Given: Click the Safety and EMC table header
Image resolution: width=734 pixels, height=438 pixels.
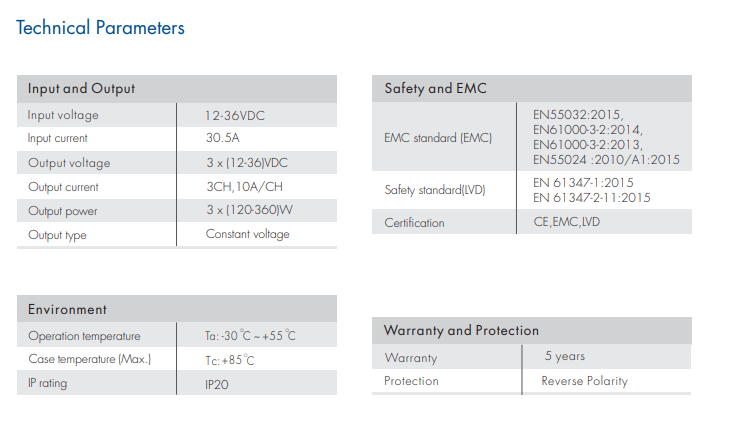Looking at the screenshot, I should pos(532,88).
